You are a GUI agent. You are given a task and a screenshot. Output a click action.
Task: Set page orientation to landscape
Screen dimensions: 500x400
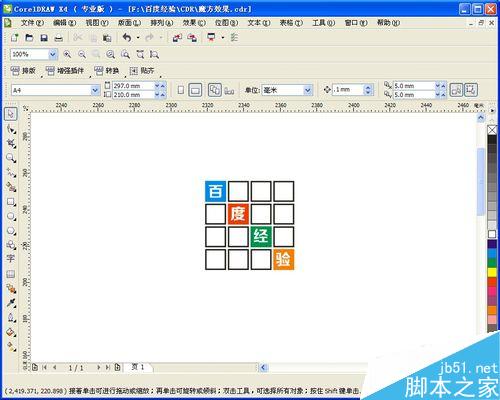point(195,90)
